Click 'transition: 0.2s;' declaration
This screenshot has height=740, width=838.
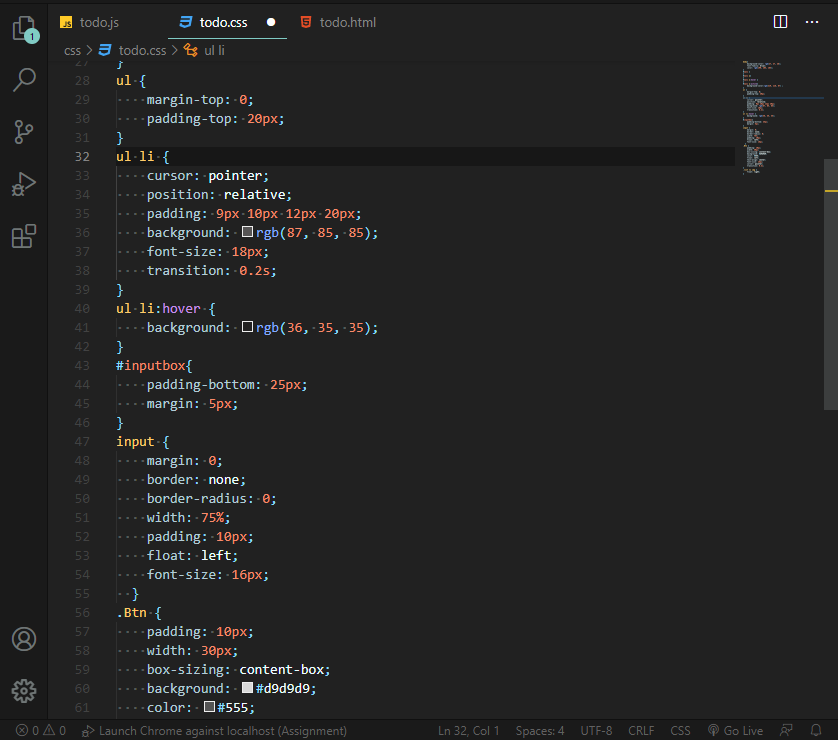[212, 270]
